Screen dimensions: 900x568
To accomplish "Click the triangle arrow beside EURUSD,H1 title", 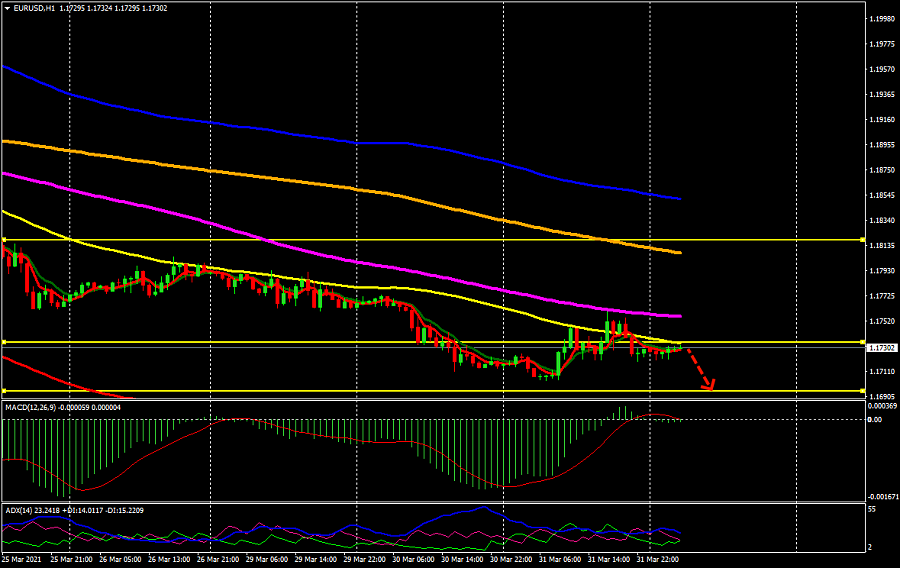I will click(x=7, y=8).
